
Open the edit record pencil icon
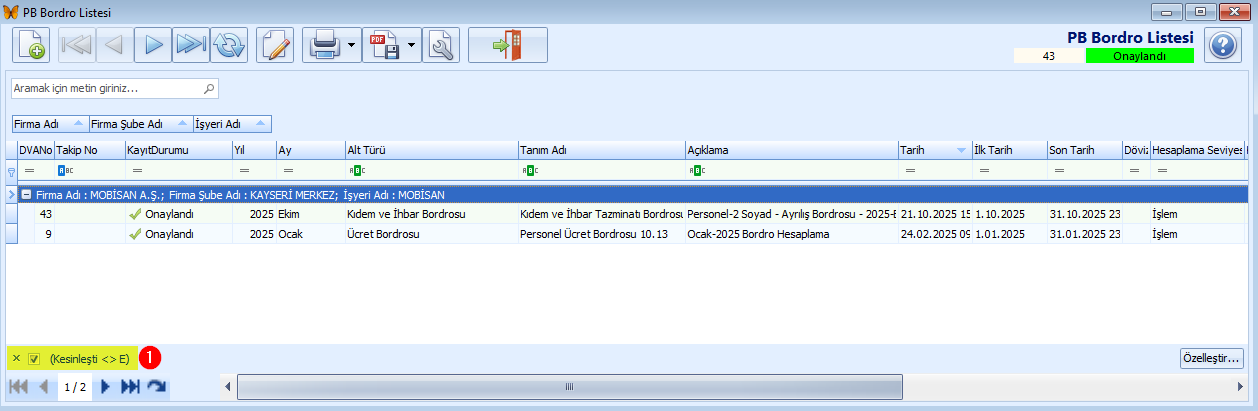point(275,46)
